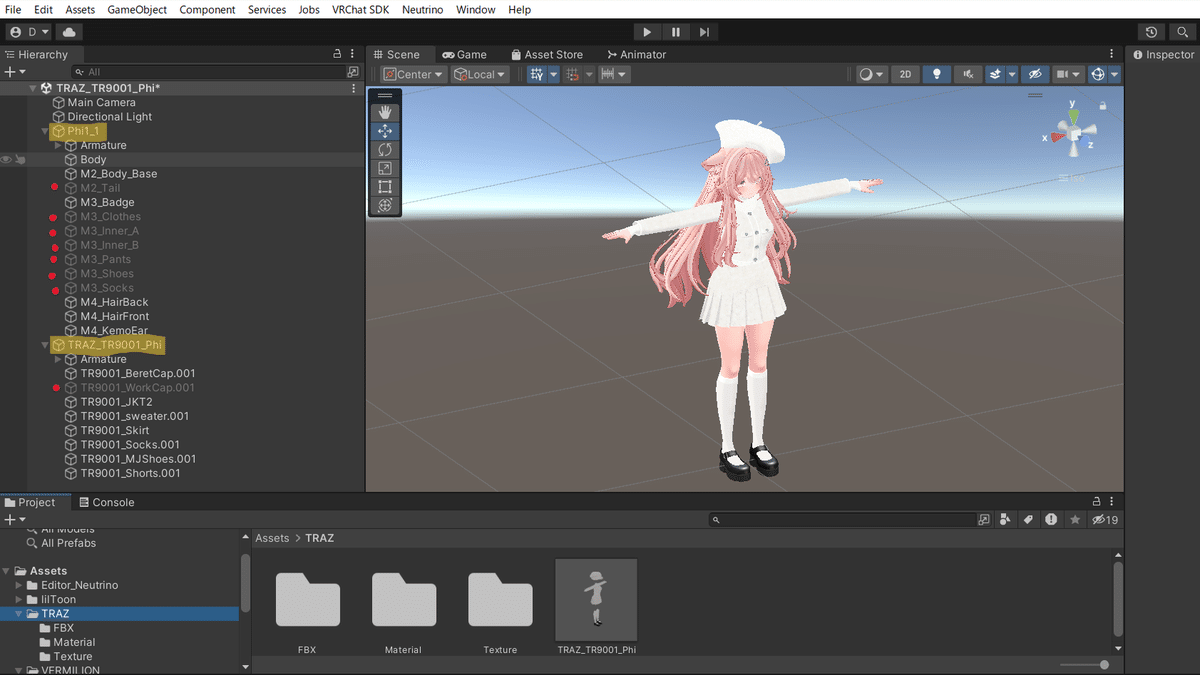This screenshot has width=1200, height=675.
Task: Expand Editor_Neutrino folder
Action: (x=19, y=585)
